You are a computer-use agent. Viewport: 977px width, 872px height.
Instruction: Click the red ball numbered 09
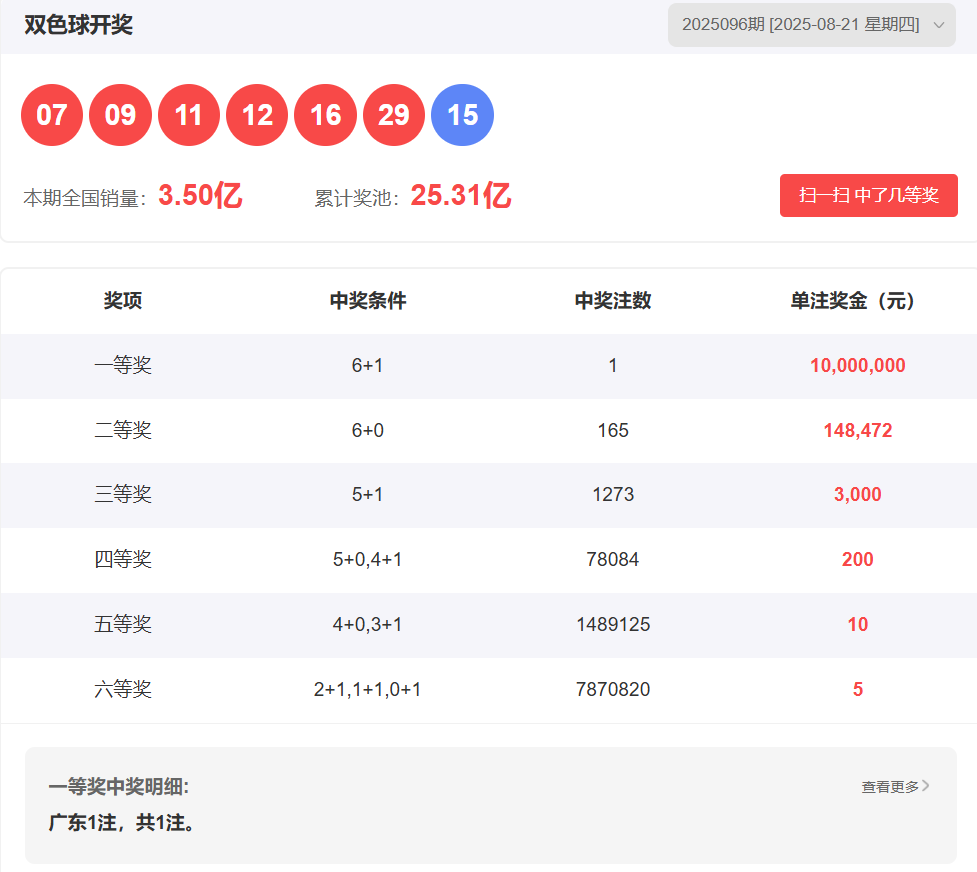pos(120,115)
